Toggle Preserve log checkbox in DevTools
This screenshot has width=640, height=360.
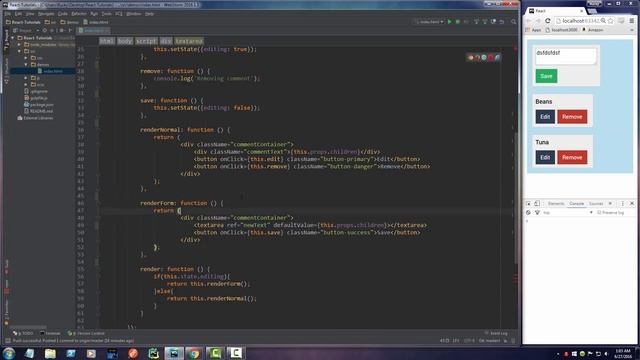tap(599, 213)
